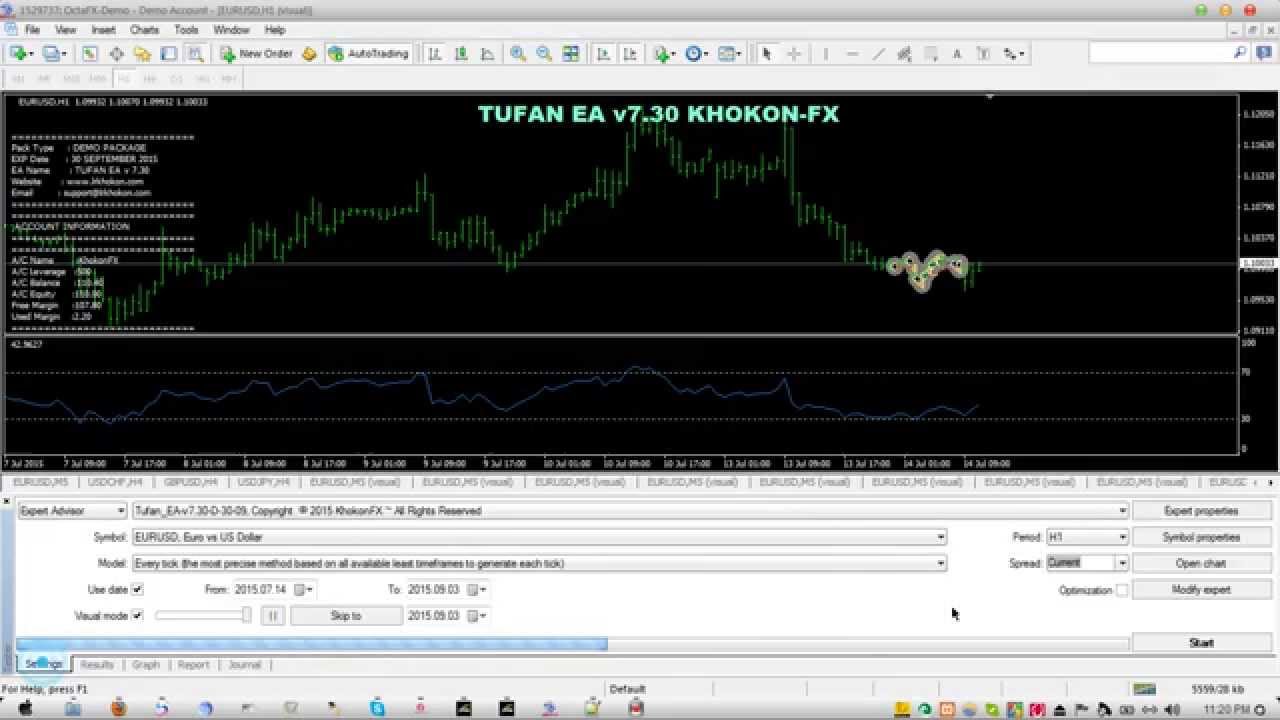Image resolution: width=1280 pixels, height=720 pixels.
Task: Uncheck the Use date checkbox
Action: click(x=138, y=589)
